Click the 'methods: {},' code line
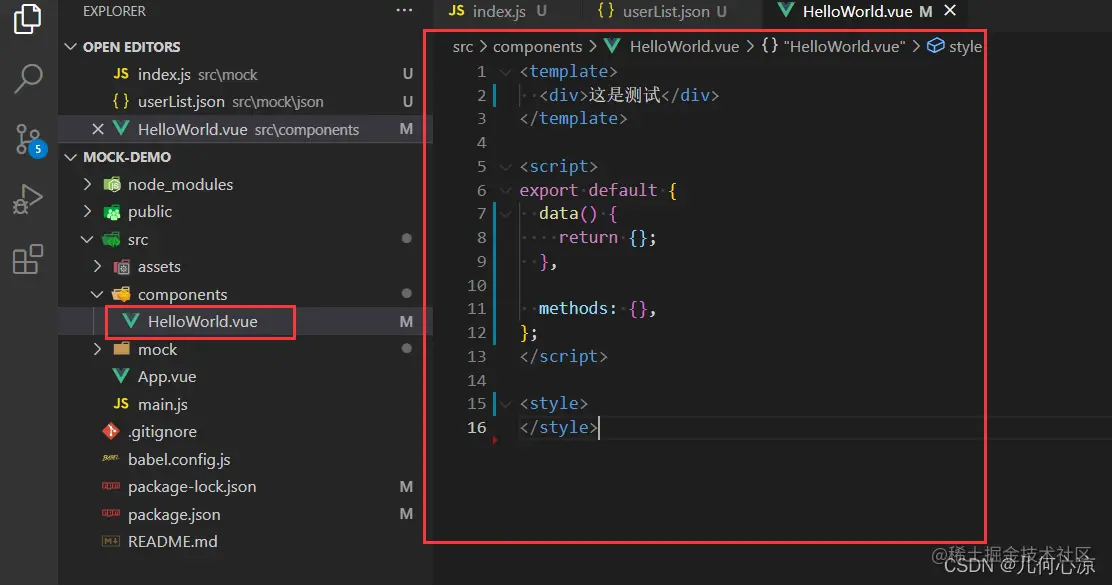Viewport: 1112px width, 585px height. [x=597, y=308]
